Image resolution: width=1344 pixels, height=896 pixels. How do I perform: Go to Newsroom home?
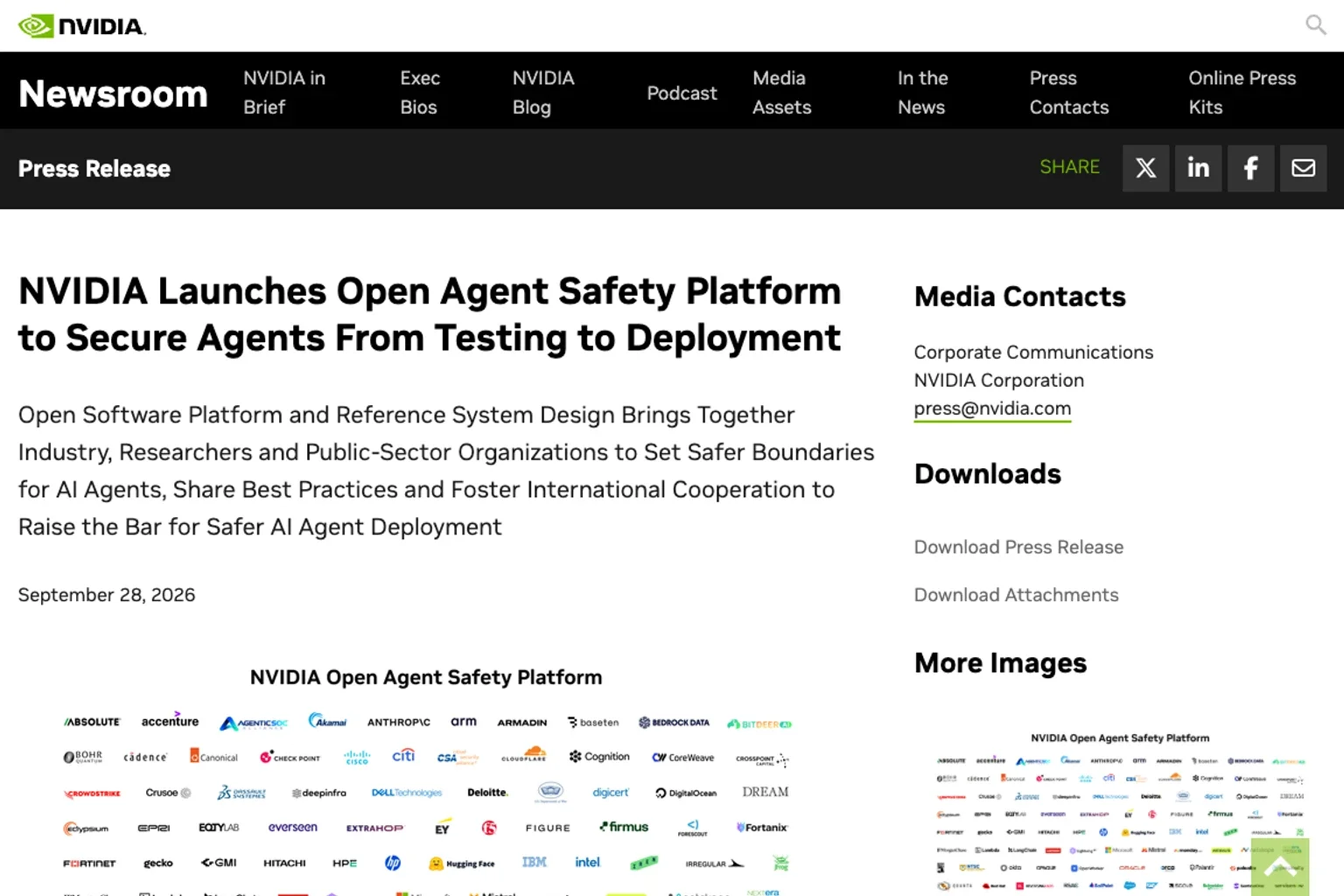pyautogui.click(x=113, y=94)
